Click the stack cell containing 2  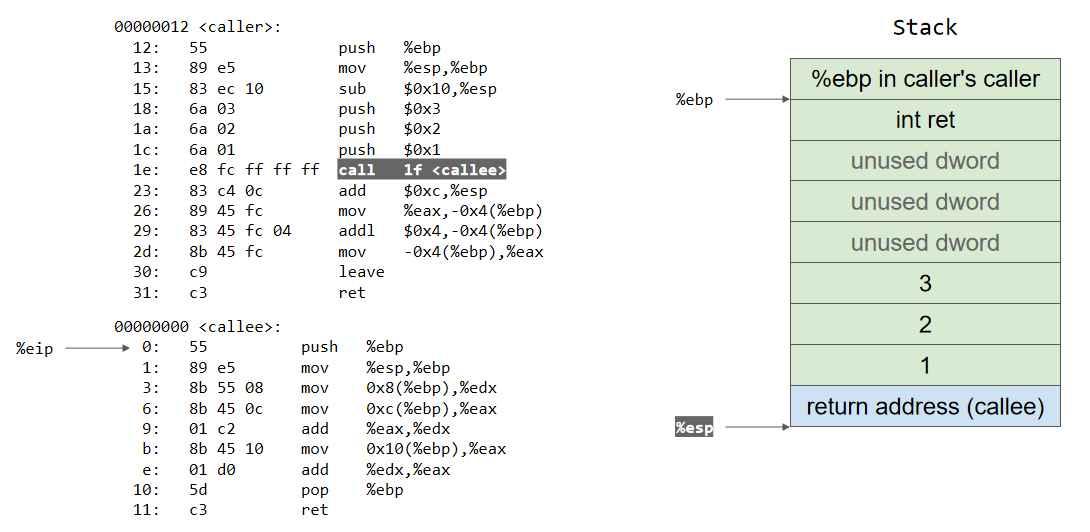(924, 325)
